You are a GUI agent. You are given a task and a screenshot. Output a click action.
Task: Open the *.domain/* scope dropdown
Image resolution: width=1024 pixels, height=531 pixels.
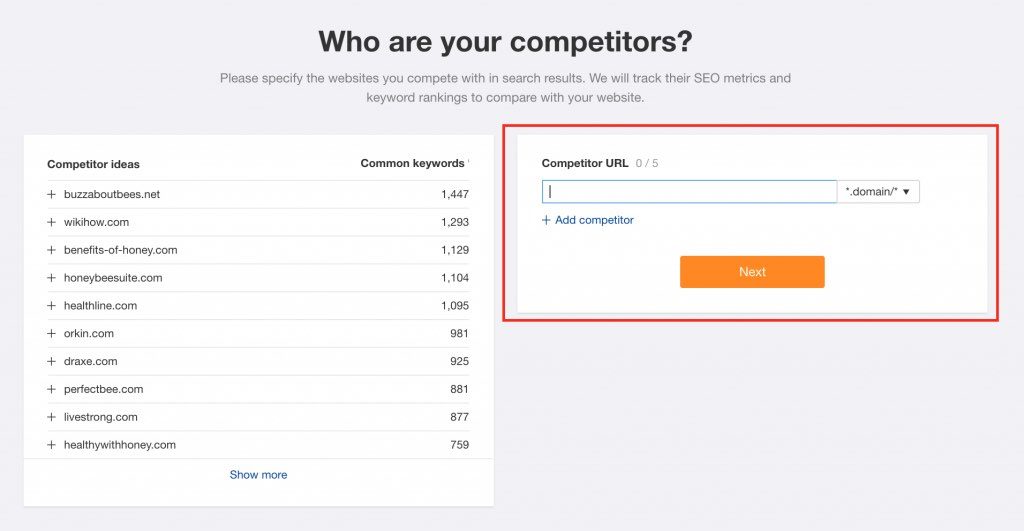878,192
